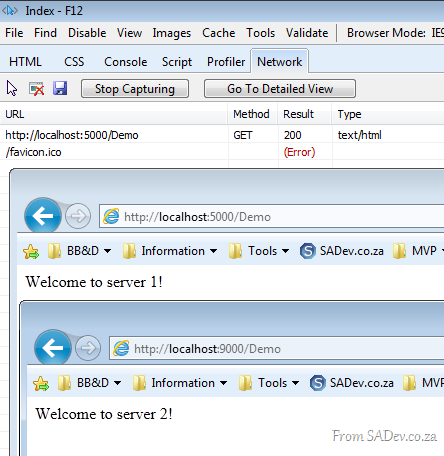Screen dimensions: 444x456
Task: Switch to the Profiler tab
Action: pyautogui.click(x=226, y=62)
